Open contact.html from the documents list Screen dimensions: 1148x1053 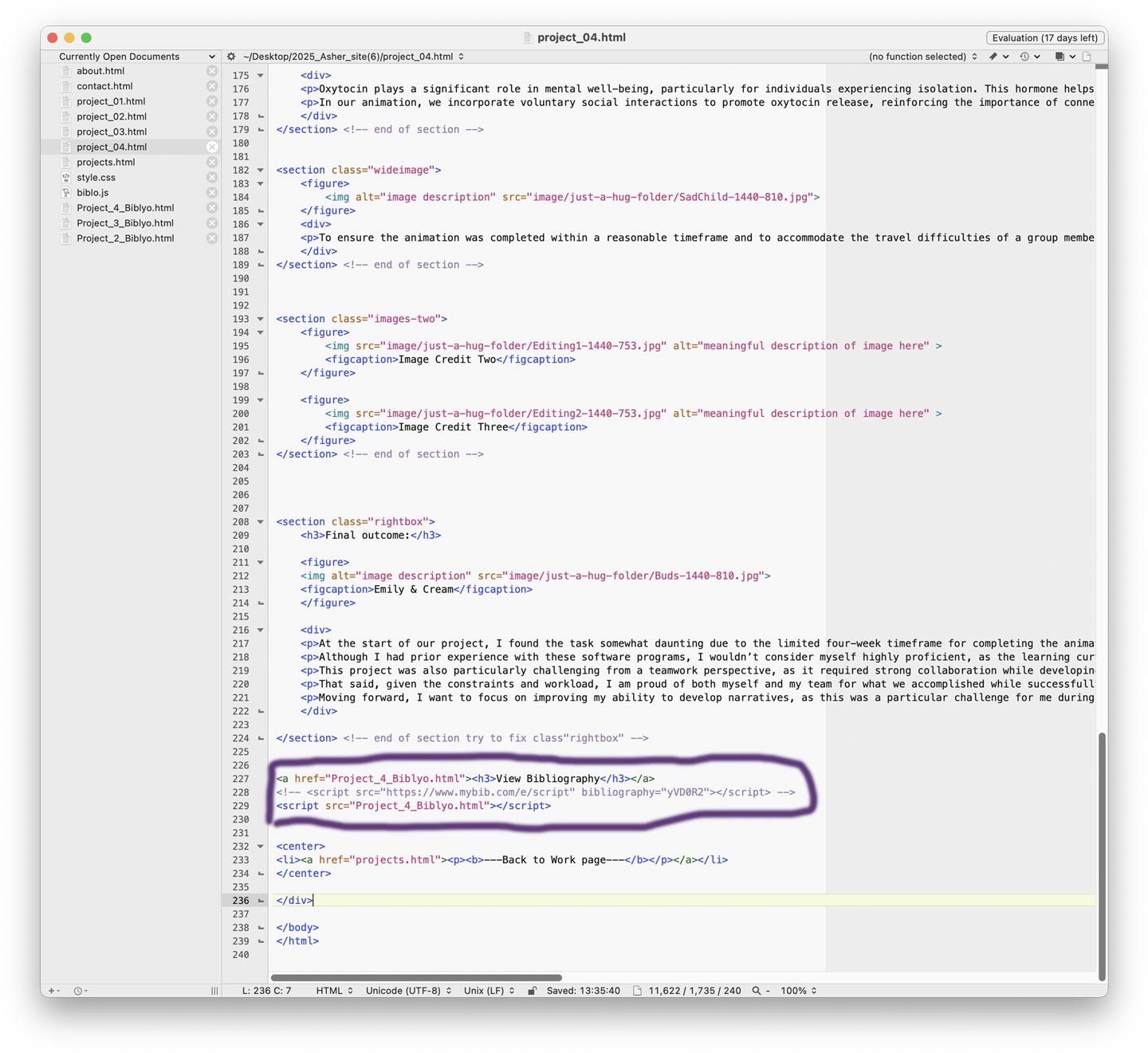coord(104,86)
